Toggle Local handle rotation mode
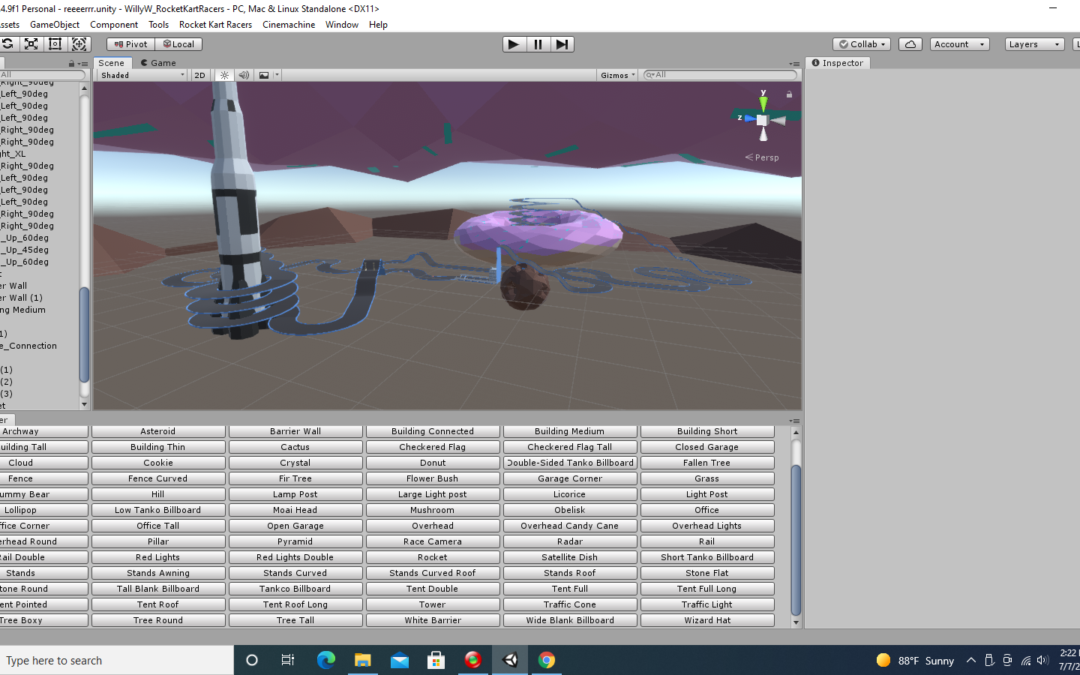Viewport: 1080px width, 675px height. click(178, 44)
